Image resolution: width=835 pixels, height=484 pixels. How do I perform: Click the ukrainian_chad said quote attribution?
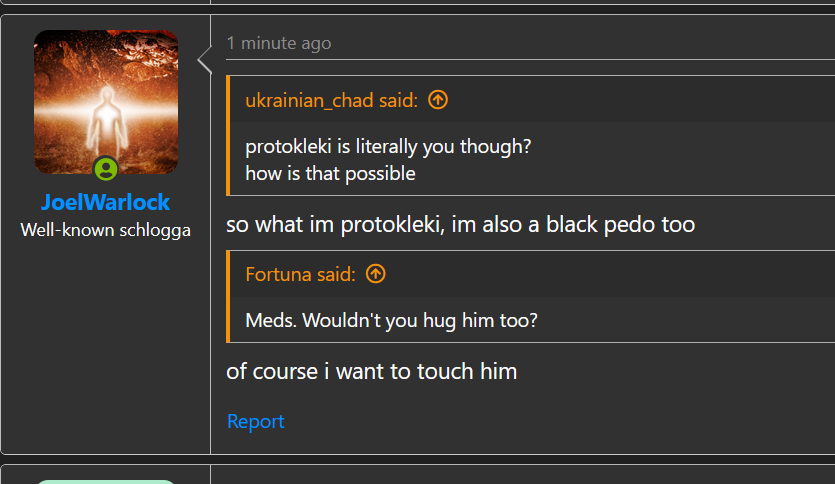[331, 100]
